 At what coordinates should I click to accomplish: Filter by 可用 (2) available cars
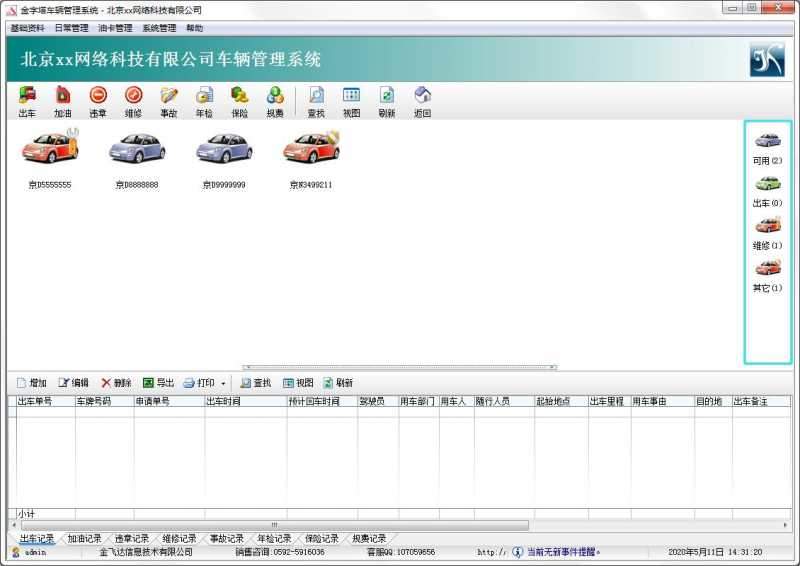[767, 149]
